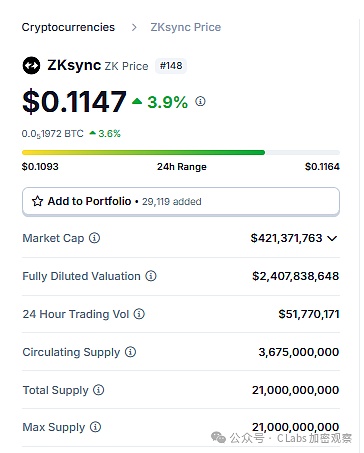
Task: Click Add to Portfolio button
Action: tap(181, 202)
